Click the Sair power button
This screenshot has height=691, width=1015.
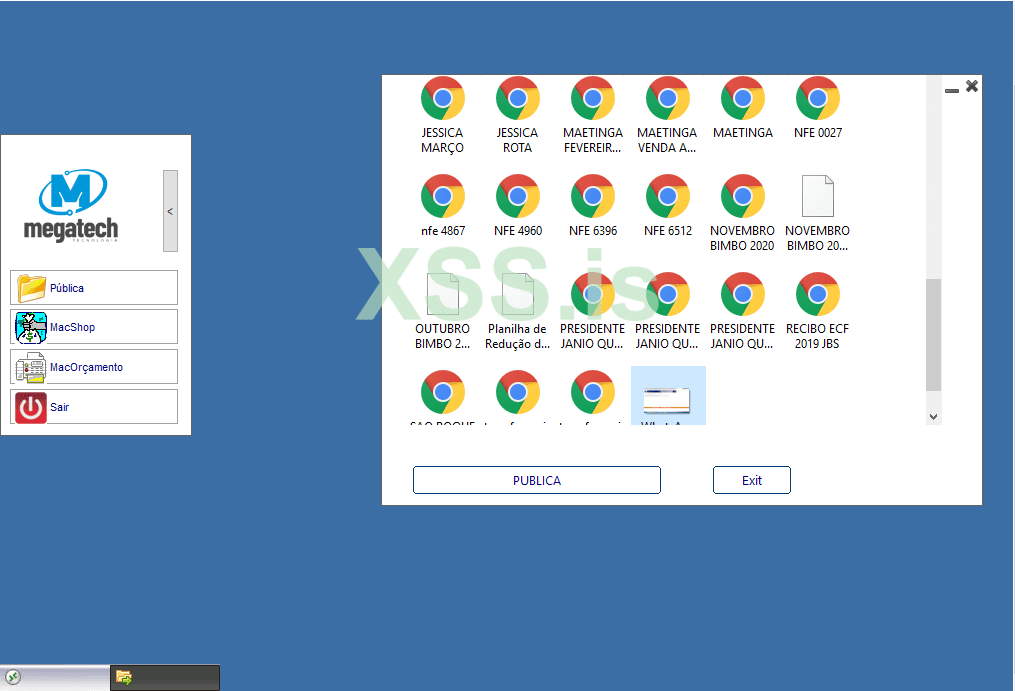pos(94,407)
